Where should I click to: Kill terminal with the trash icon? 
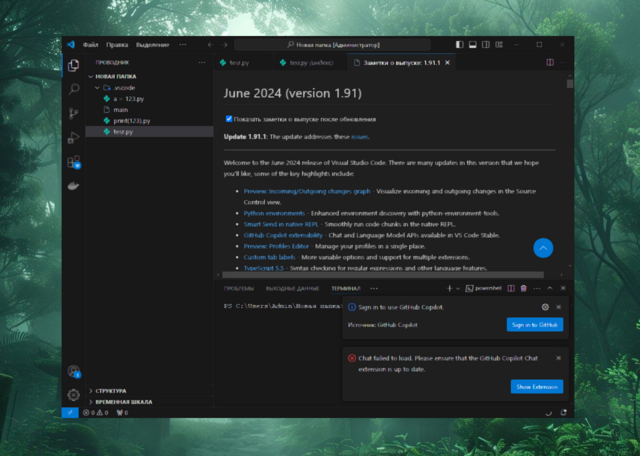[x=524, y=288]
